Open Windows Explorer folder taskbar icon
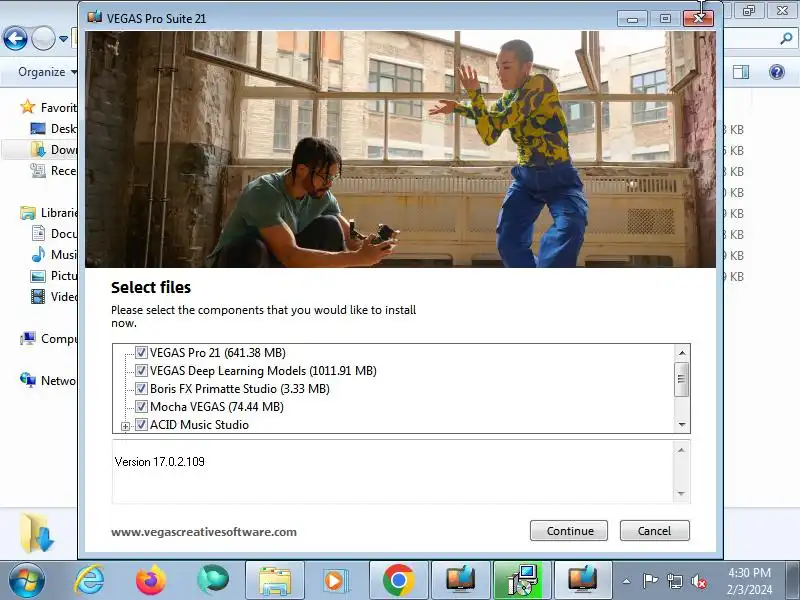Image resolution: width=800 pixels, height=600 pixels. (x=274, y=581)
